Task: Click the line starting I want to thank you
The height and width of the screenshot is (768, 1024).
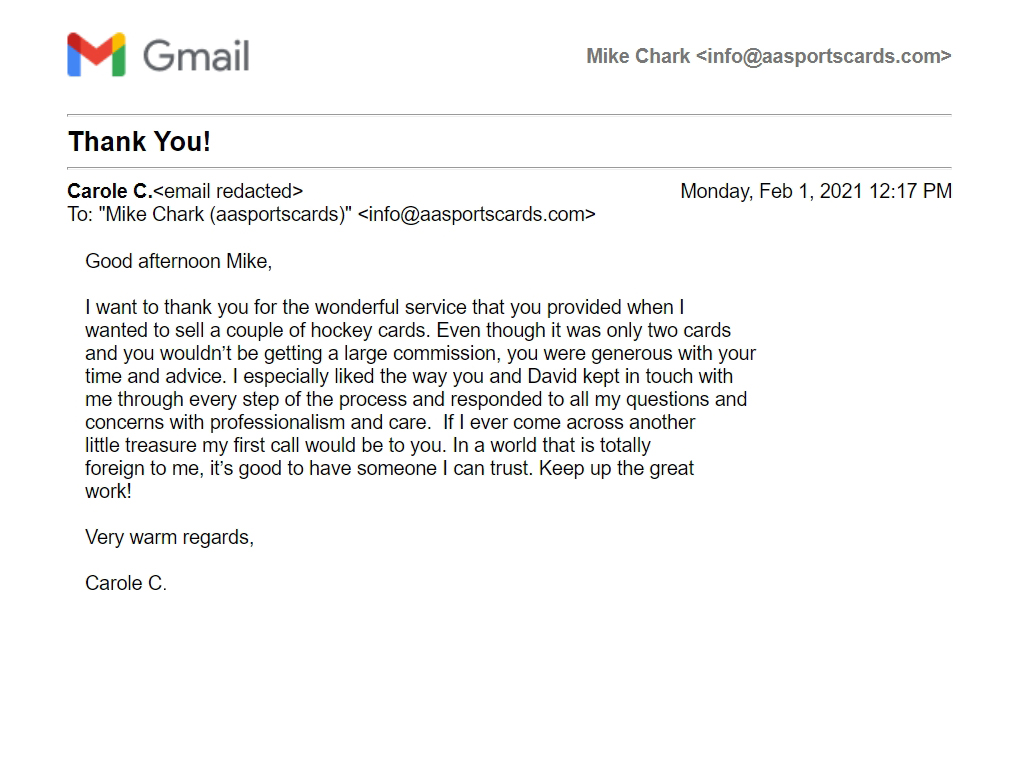Action: pyautogui.click(x=385, y=307)
